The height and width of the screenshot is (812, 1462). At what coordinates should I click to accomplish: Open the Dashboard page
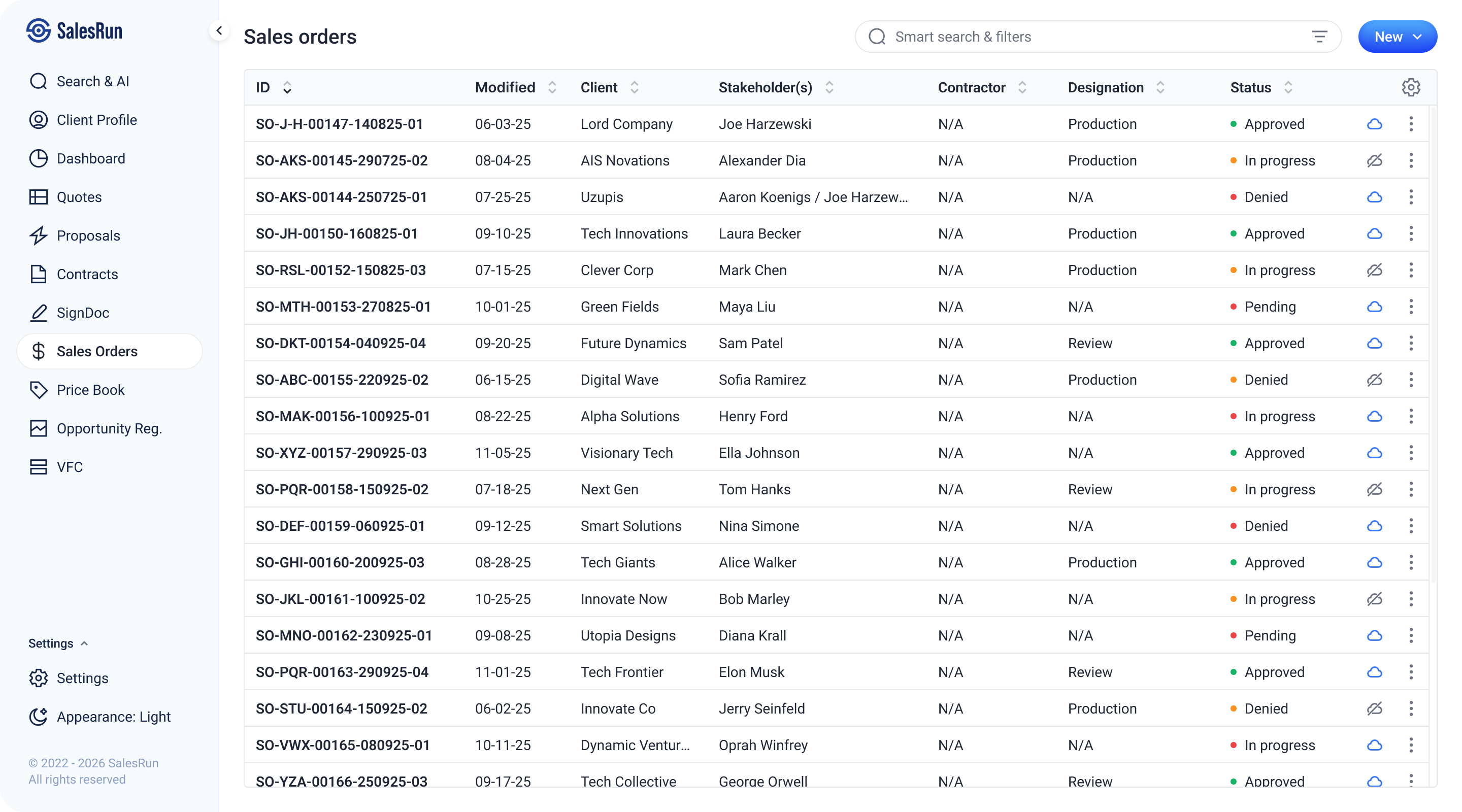[91, 158]
